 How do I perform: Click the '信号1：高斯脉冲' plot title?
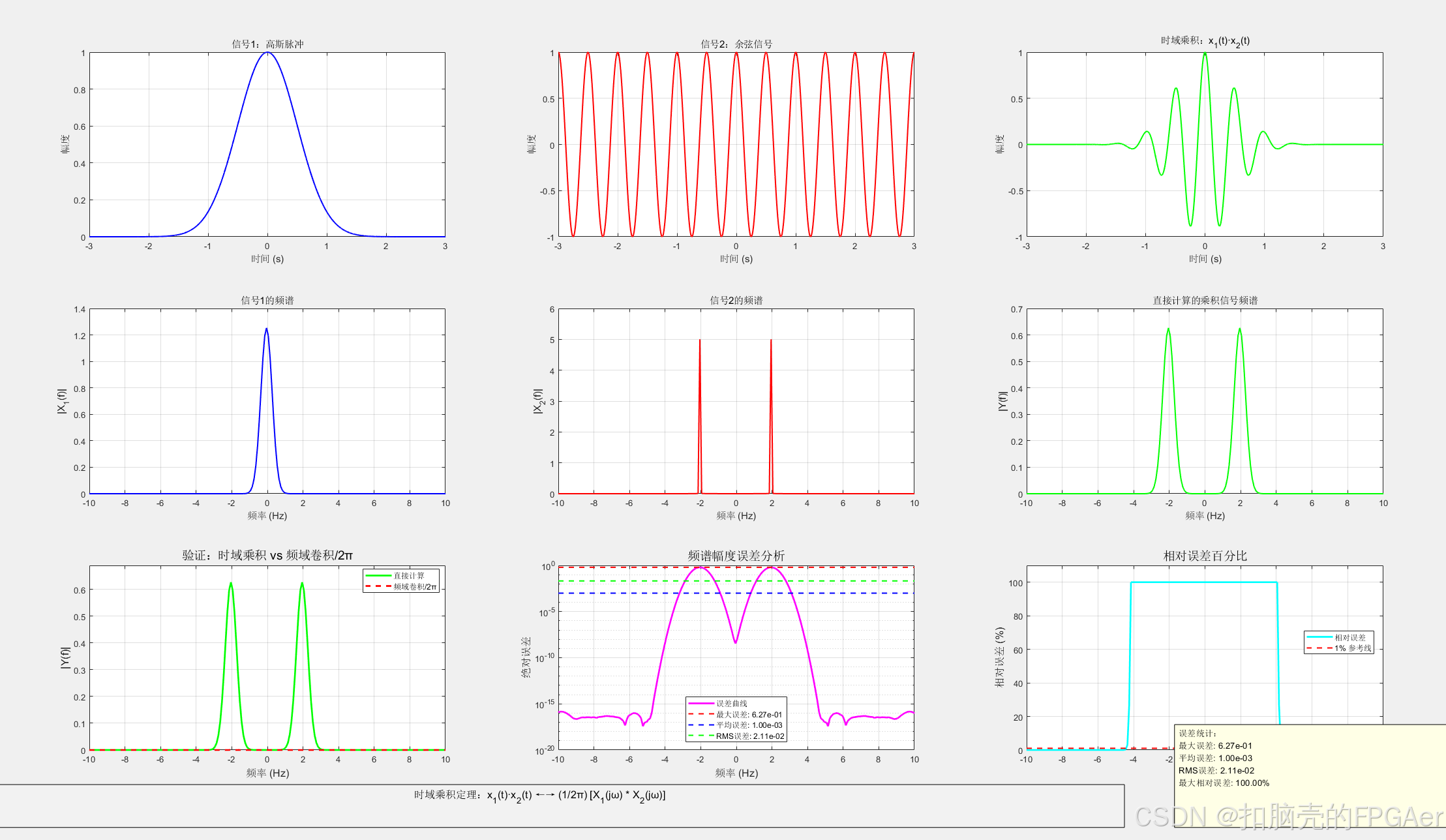[x=267, y=44]
